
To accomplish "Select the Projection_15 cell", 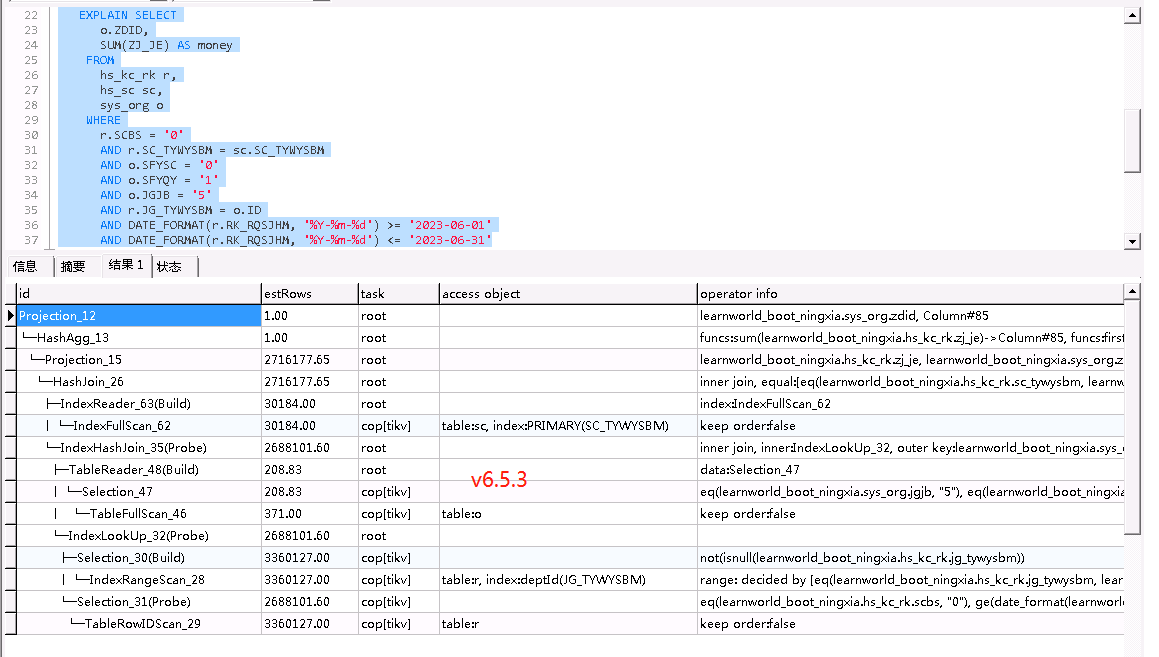I will click(x=138, y=360).
